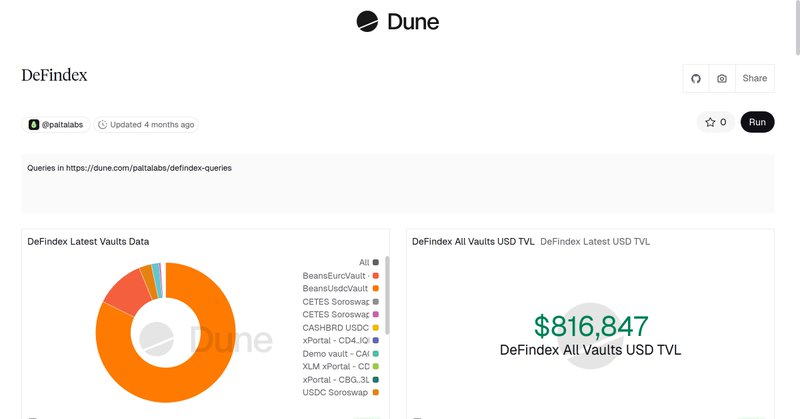Click the legend list scrollbar

387,295
